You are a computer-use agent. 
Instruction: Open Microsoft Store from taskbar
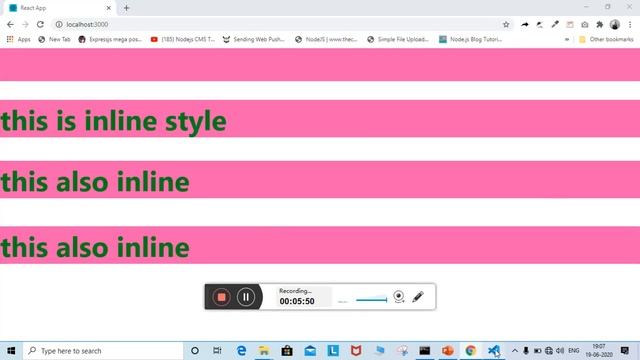click(287, 351)
